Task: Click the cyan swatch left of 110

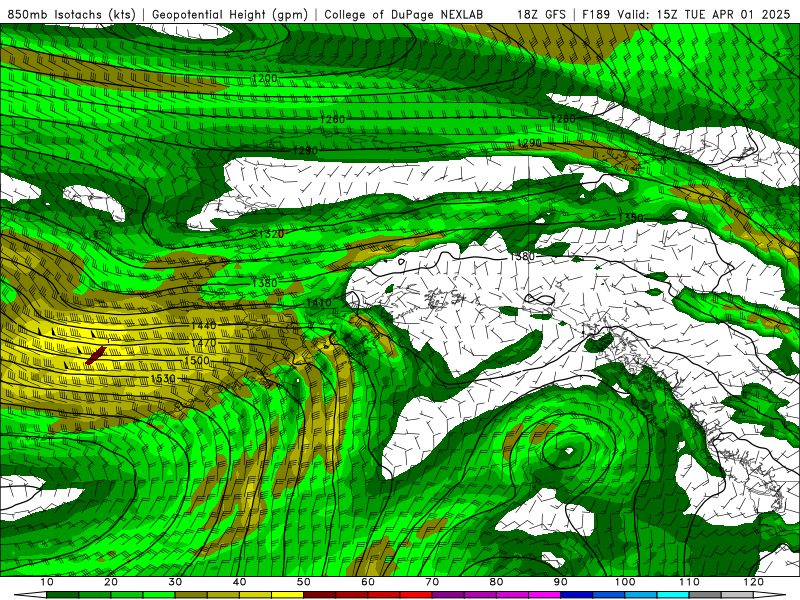Action: (x=673, y=595)
